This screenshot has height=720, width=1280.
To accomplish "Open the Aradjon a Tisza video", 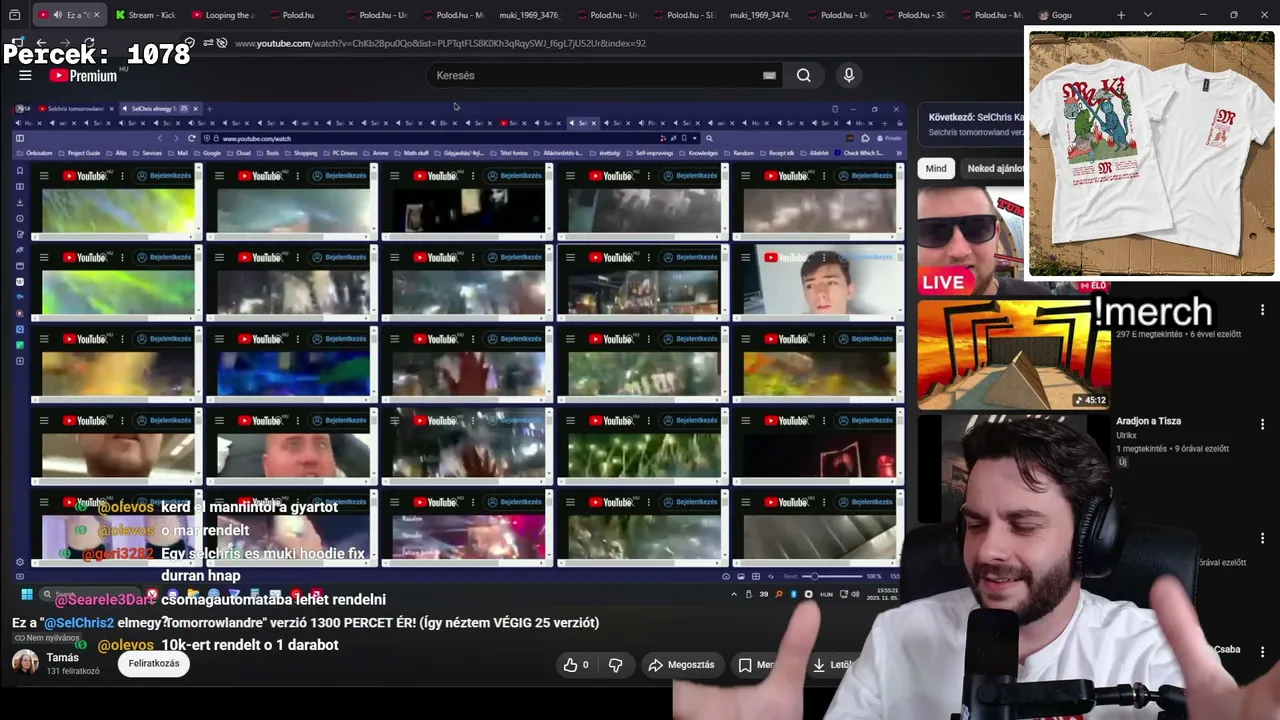I will pyautogui.click(x=1148, y=422).
